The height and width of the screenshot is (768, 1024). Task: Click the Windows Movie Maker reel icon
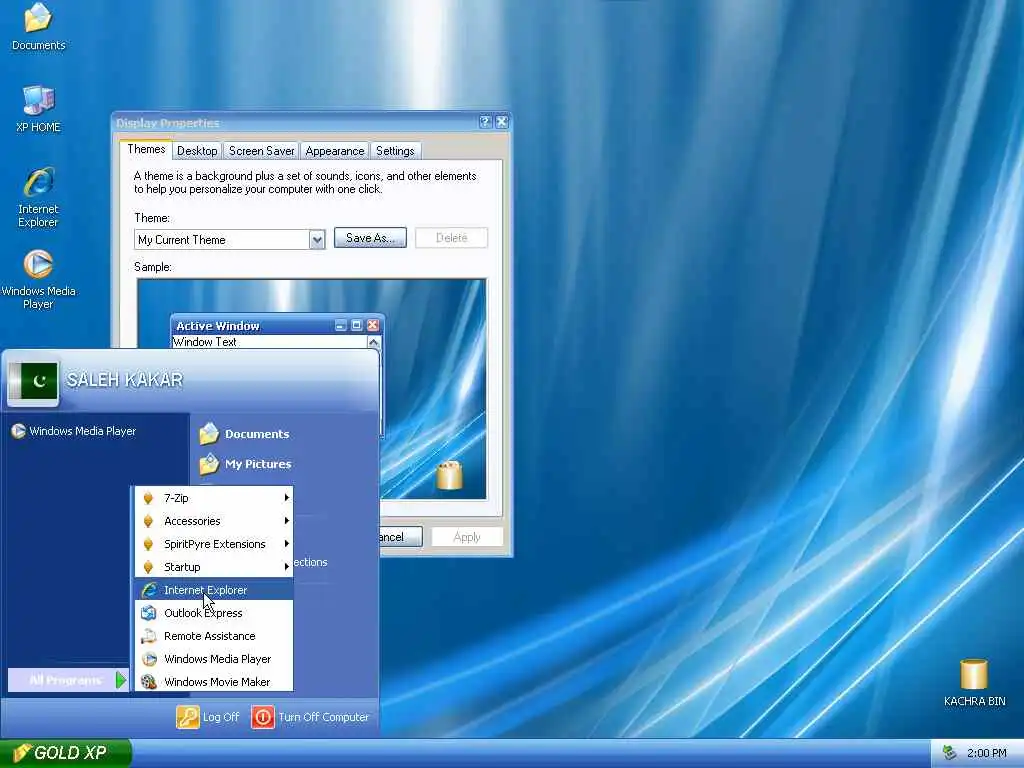pos(149,681)
